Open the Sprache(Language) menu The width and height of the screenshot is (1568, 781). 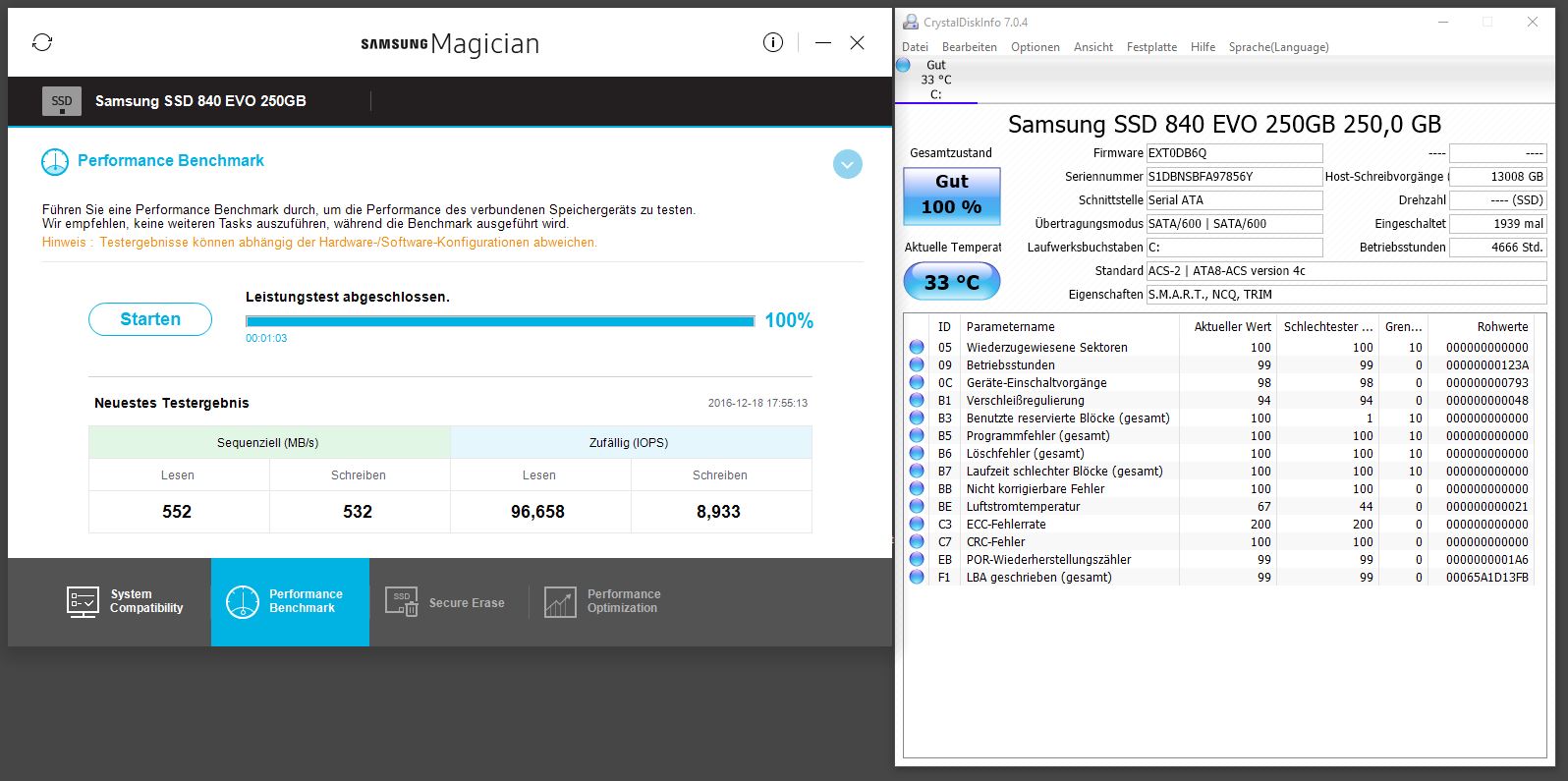(1278, 47)
